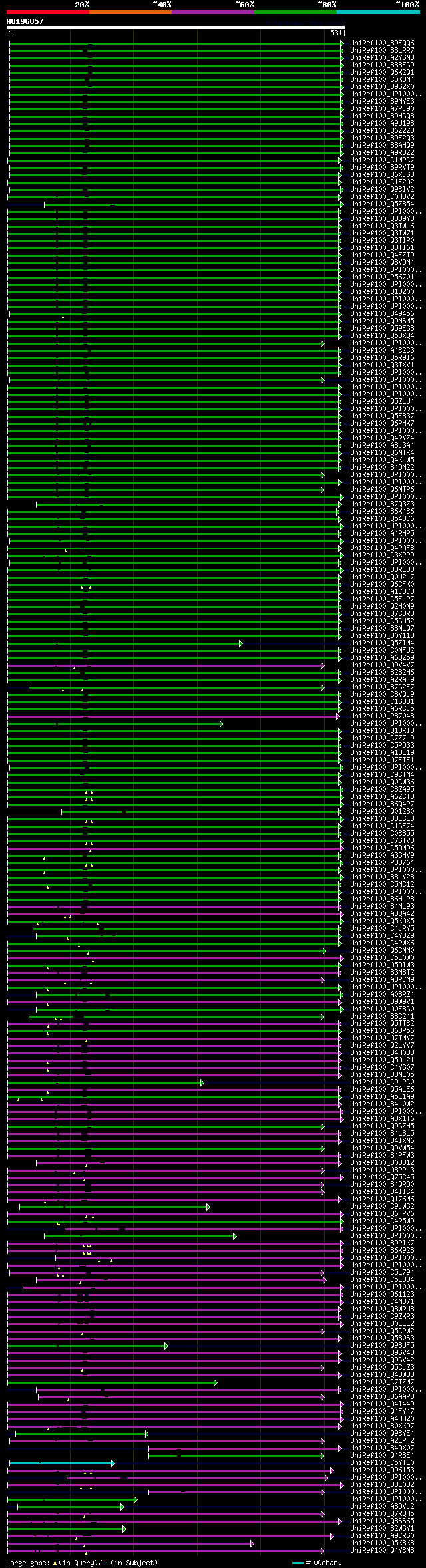Select label UniRef100_A7PJ90
The width and height of the screenshot is (426, 1568).
(x=382, y=108)
